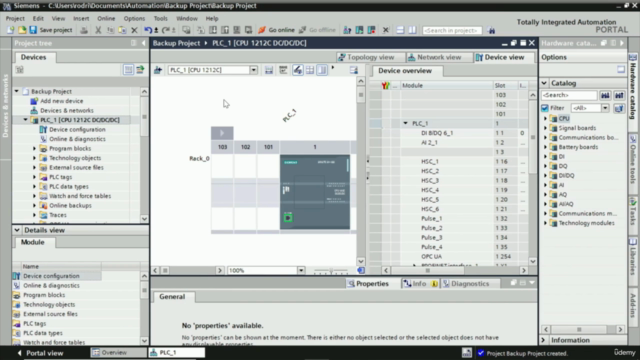
Task: Click the Accessible devices toolbar icon
Action: (x=347, y=30)
